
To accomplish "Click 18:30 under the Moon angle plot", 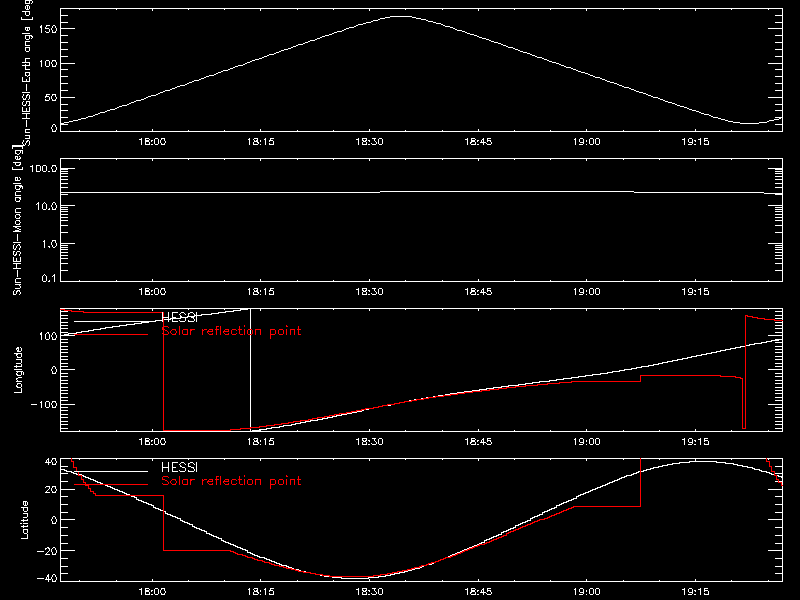I will (x=369, y=291).
